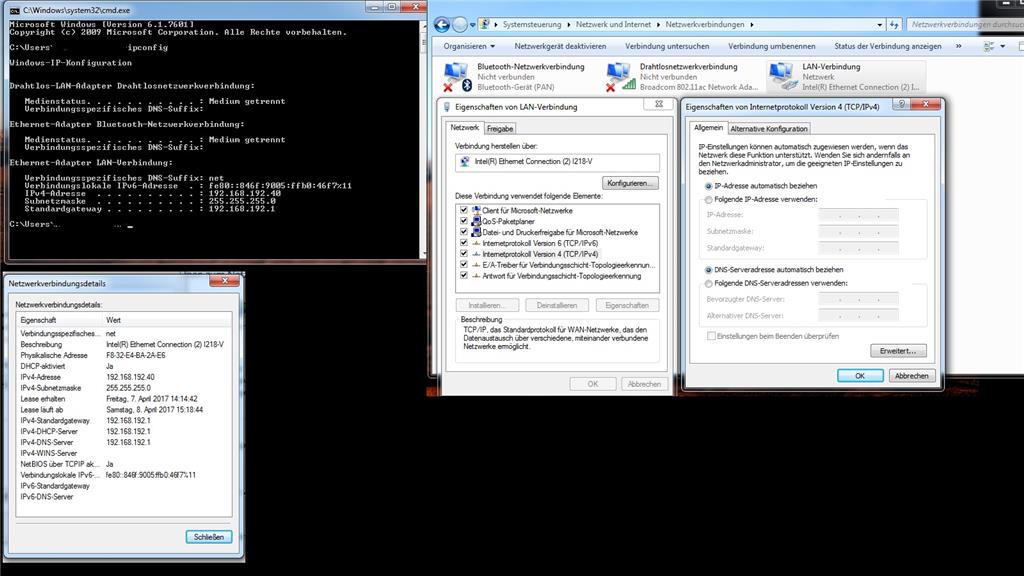The width and height of the screenshot is (1024, 576).
Task: Toggle E/A-Treiber für Verbindungsschicht checkbox
Action: 464,264
